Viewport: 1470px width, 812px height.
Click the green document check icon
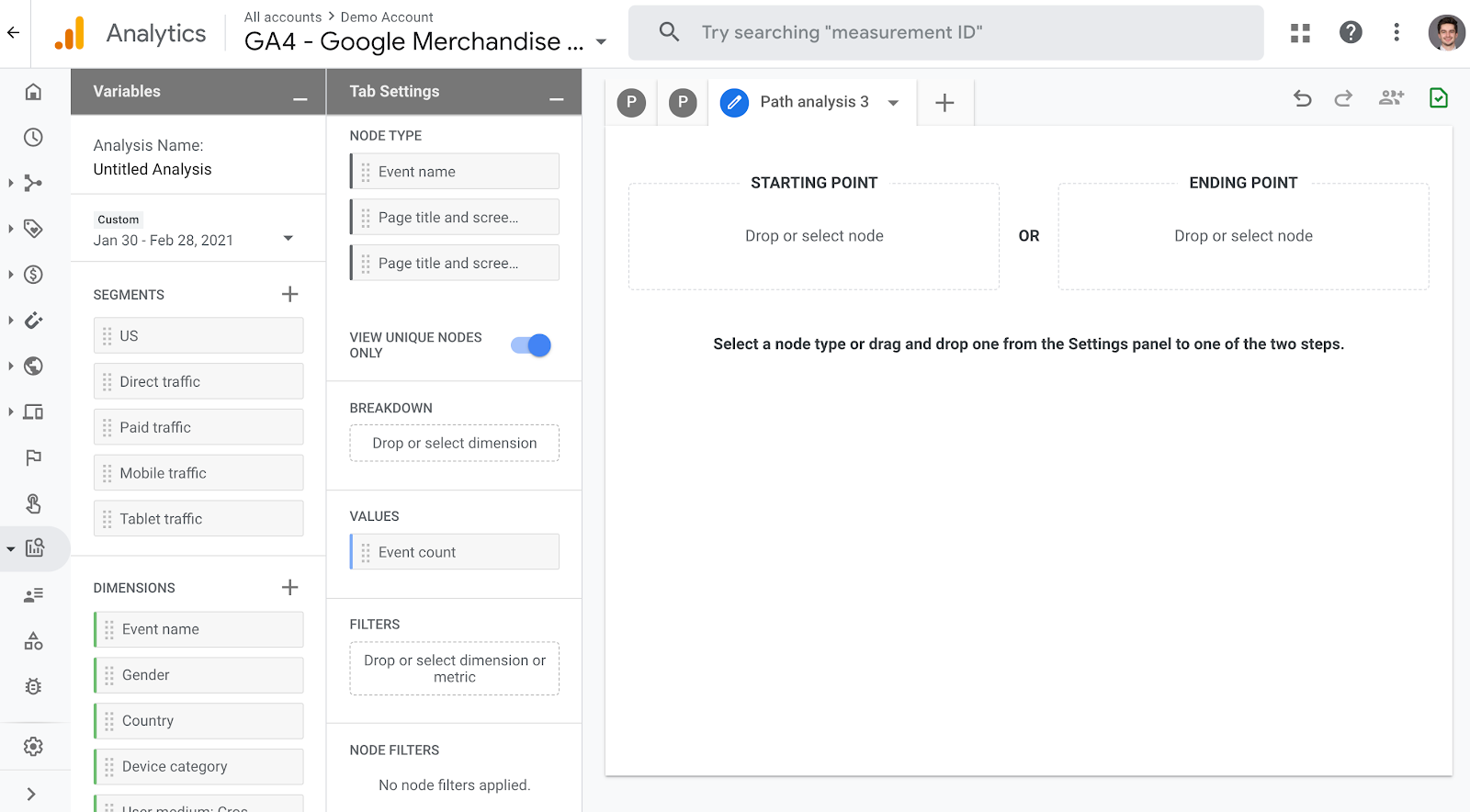tap(1439, 97)
